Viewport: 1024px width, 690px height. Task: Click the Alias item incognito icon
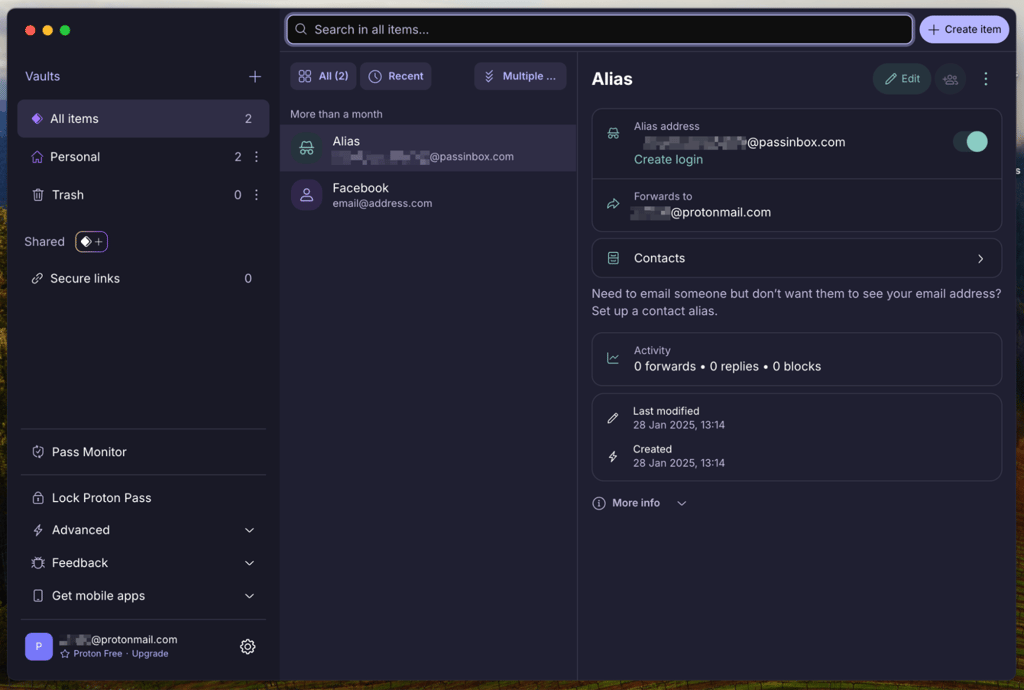pyautogui.click(x=306, y=148)
